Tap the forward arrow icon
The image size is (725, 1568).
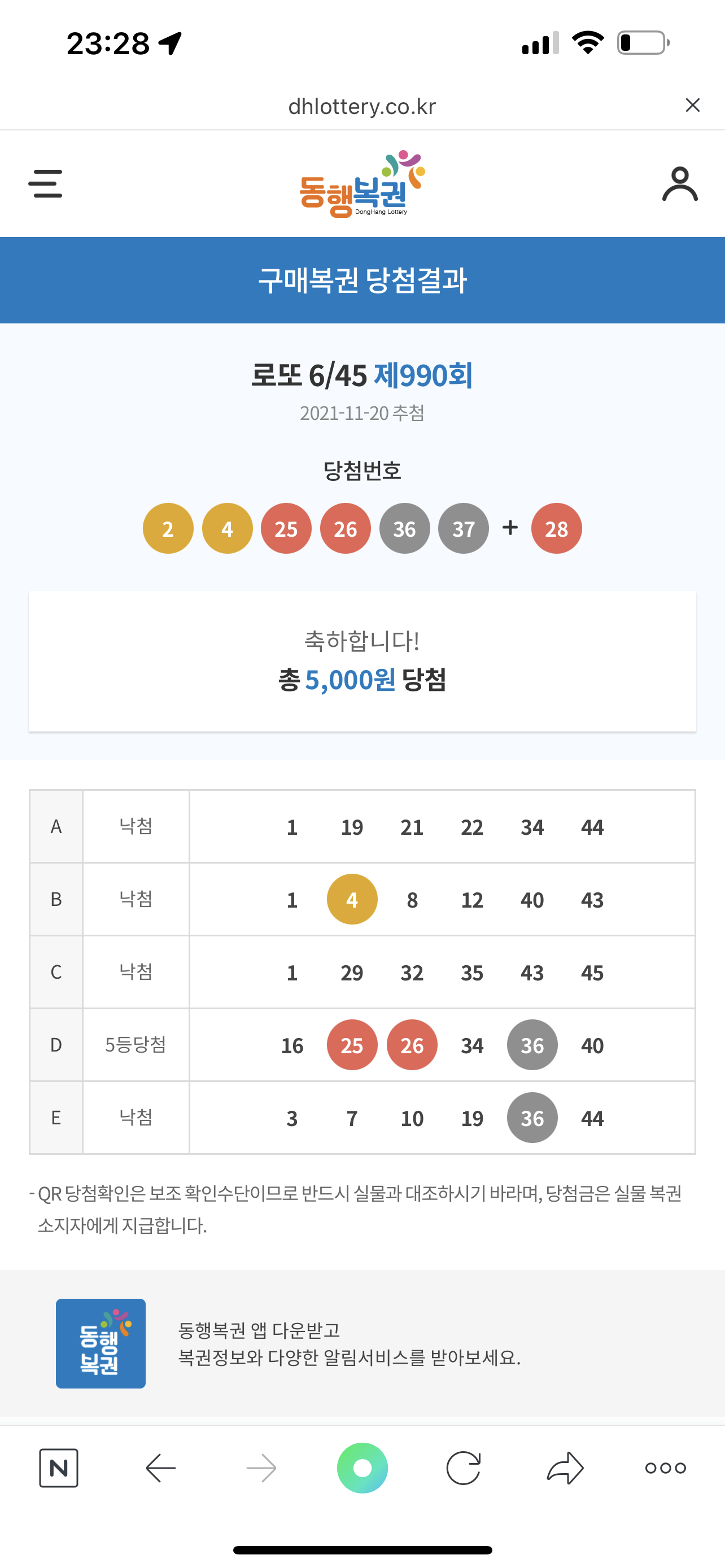(262, 1468)
